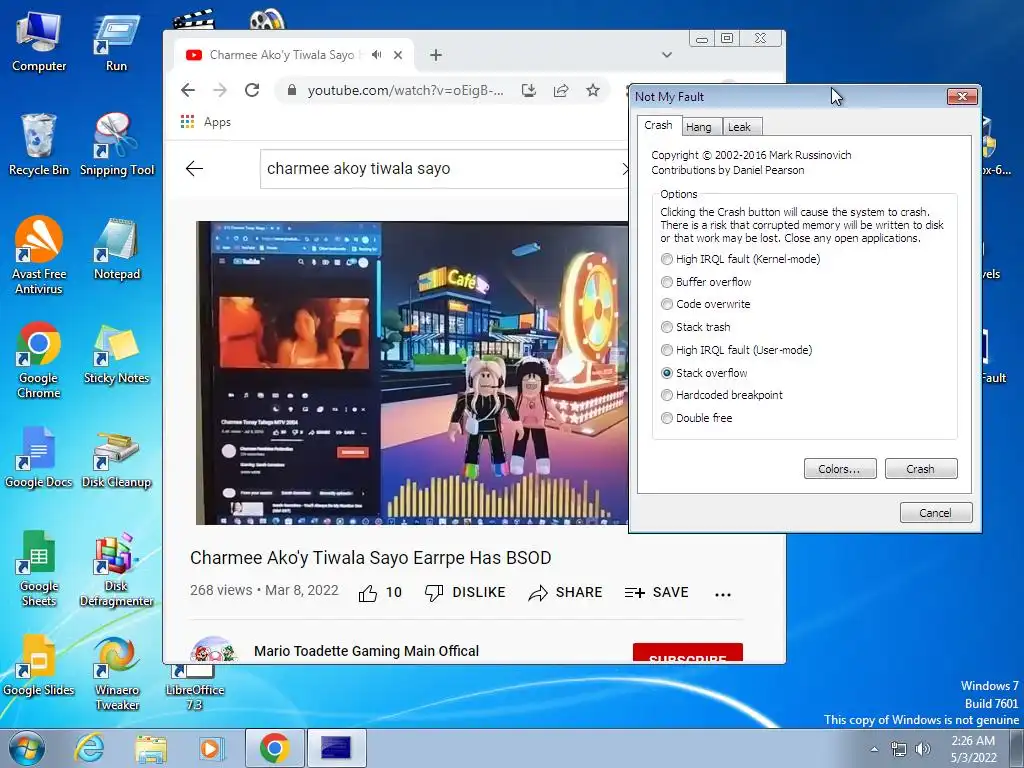Screen dimensions: 1024x768
Task: Bookmark this page with the star icon
Action: click(592, 90)
